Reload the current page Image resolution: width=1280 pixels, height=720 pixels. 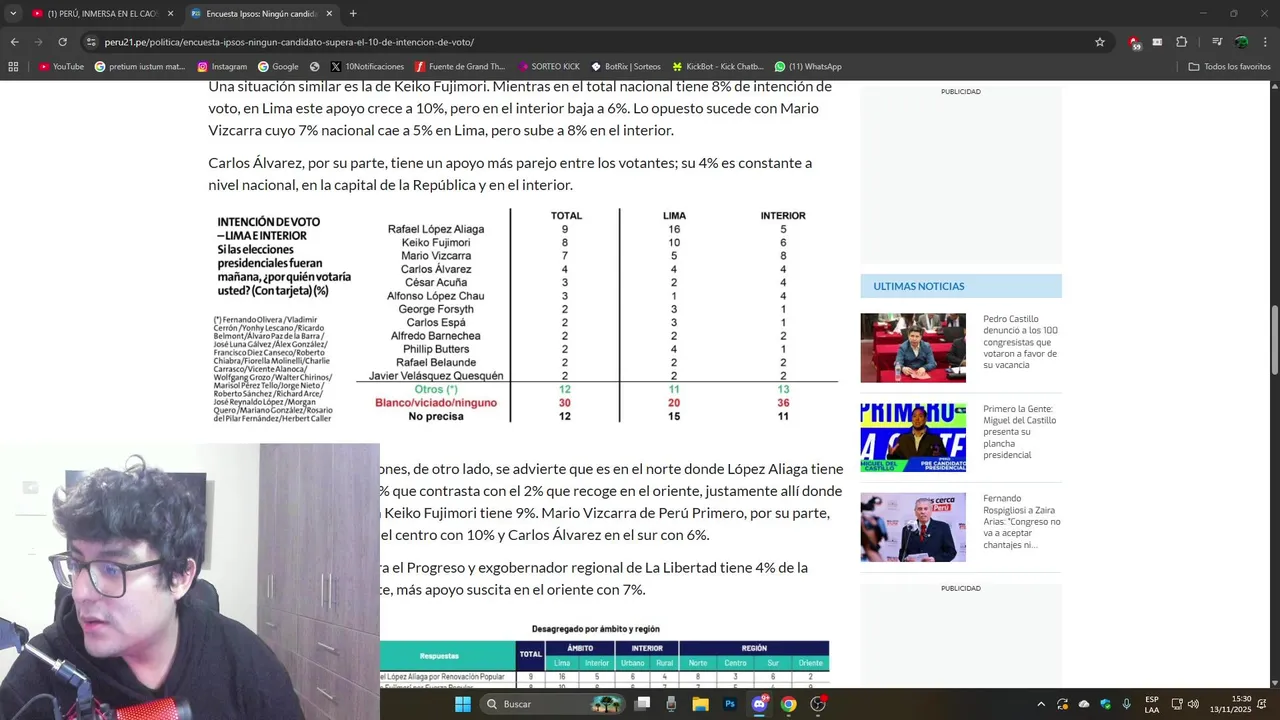click(62, 42)
